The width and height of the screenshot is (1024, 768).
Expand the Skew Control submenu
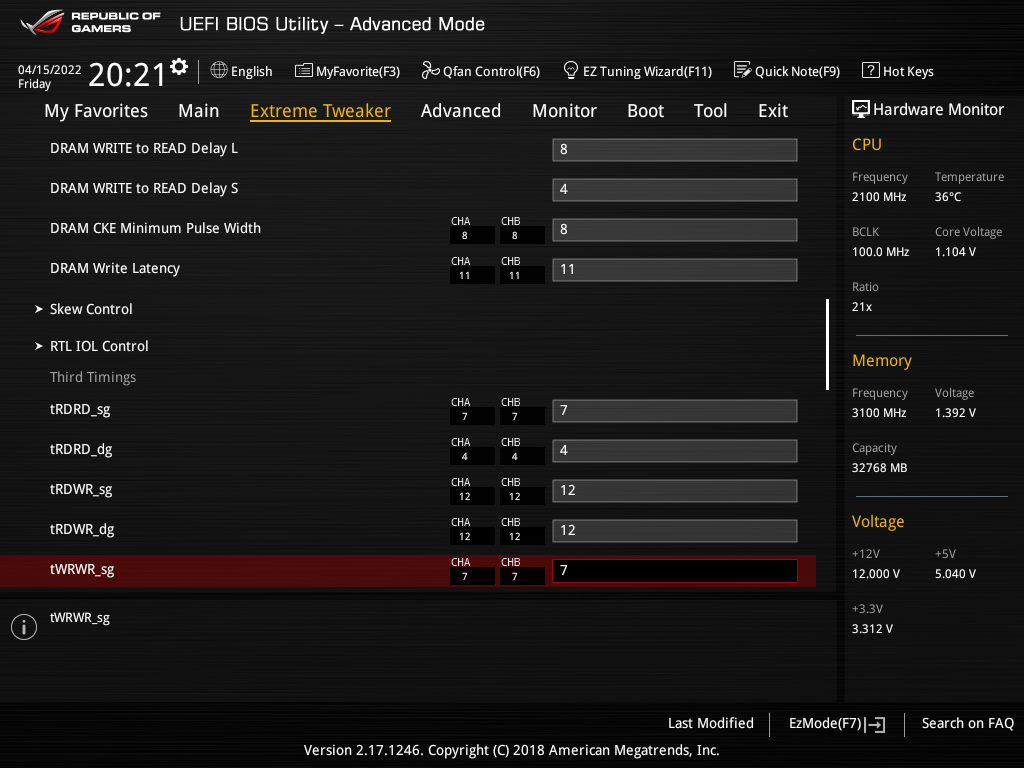coord(91,309)
